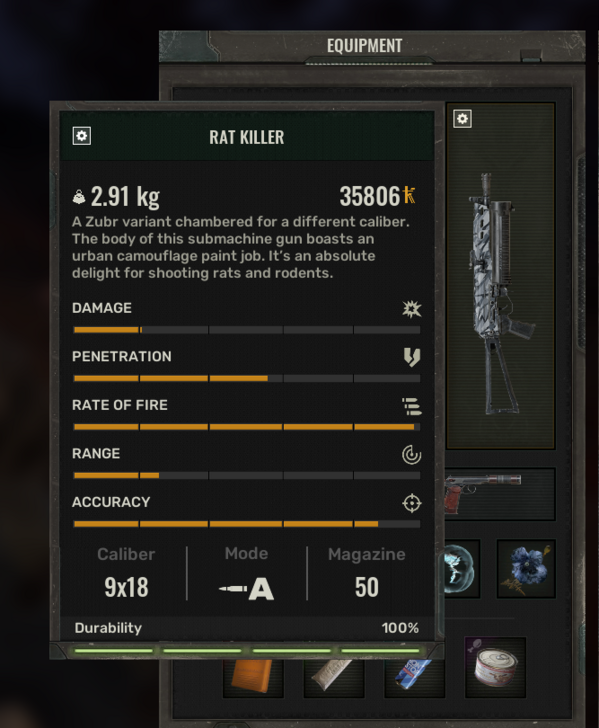Click the weight bag icon near 2.91 kg
This screenshot has height=728, width=599.
pos(79,197)
